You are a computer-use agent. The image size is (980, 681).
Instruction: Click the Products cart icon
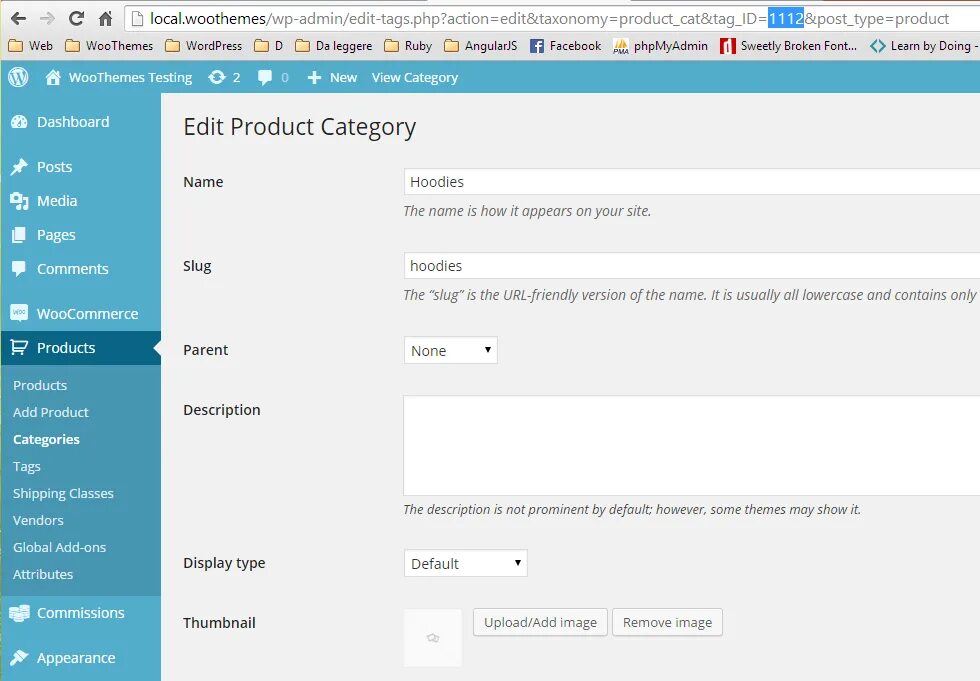click(x=19, y=347)
